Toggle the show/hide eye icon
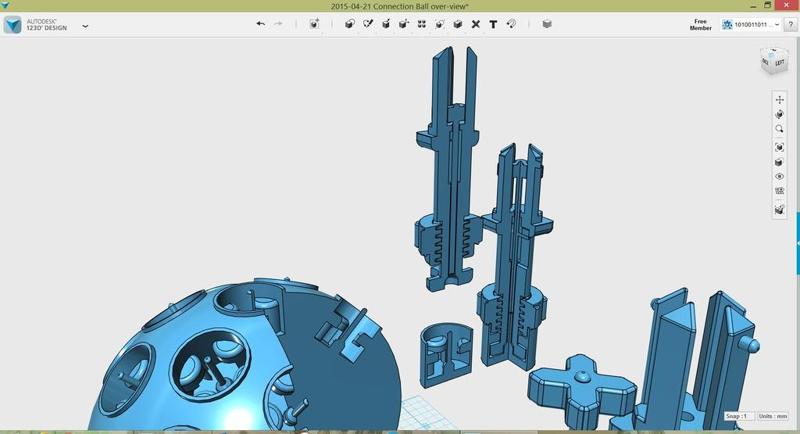Viewport: 800px width, 434px height. [x=780, y=177]
